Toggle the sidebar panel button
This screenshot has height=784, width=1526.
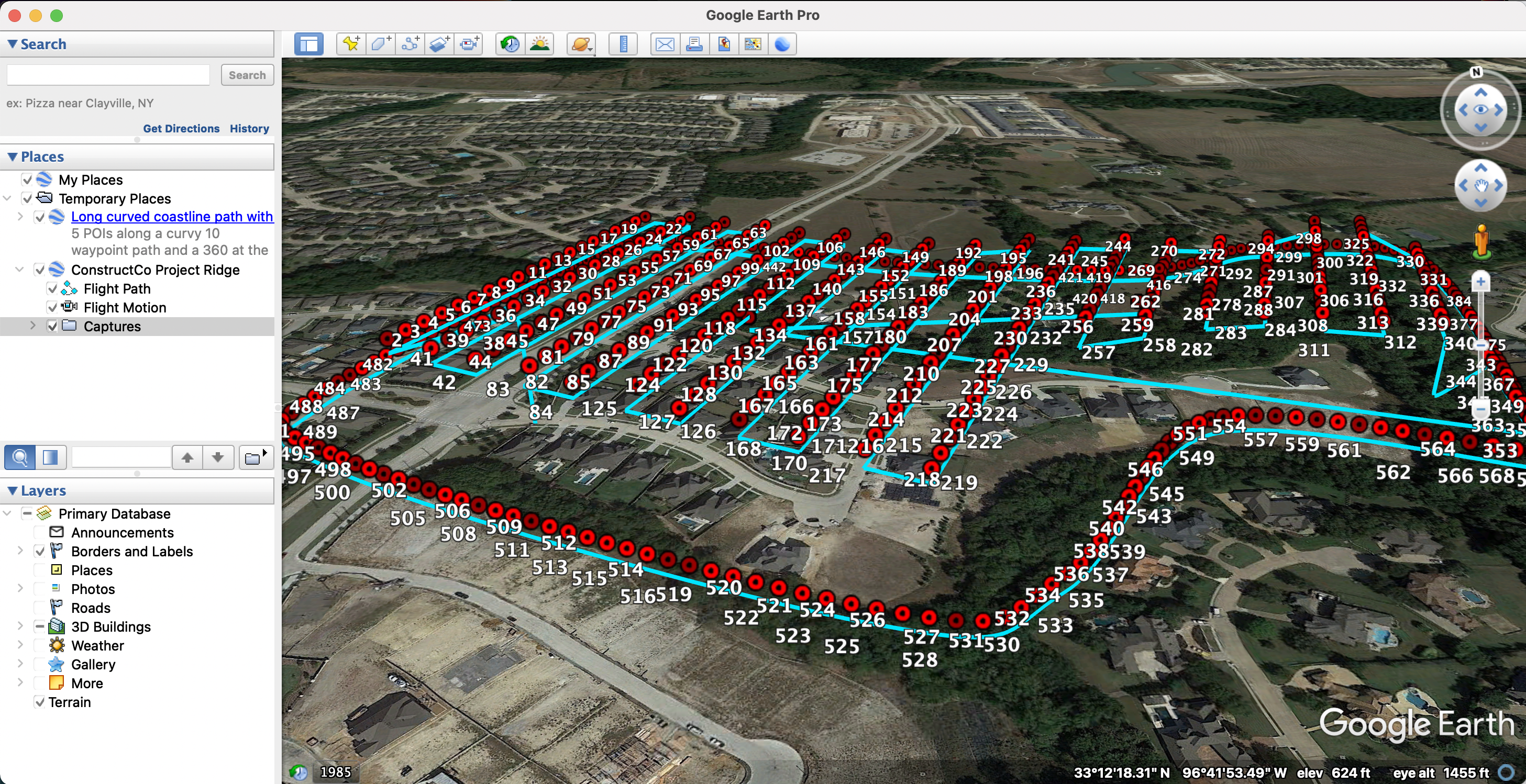pyautogui.click(x=308, y=44)
